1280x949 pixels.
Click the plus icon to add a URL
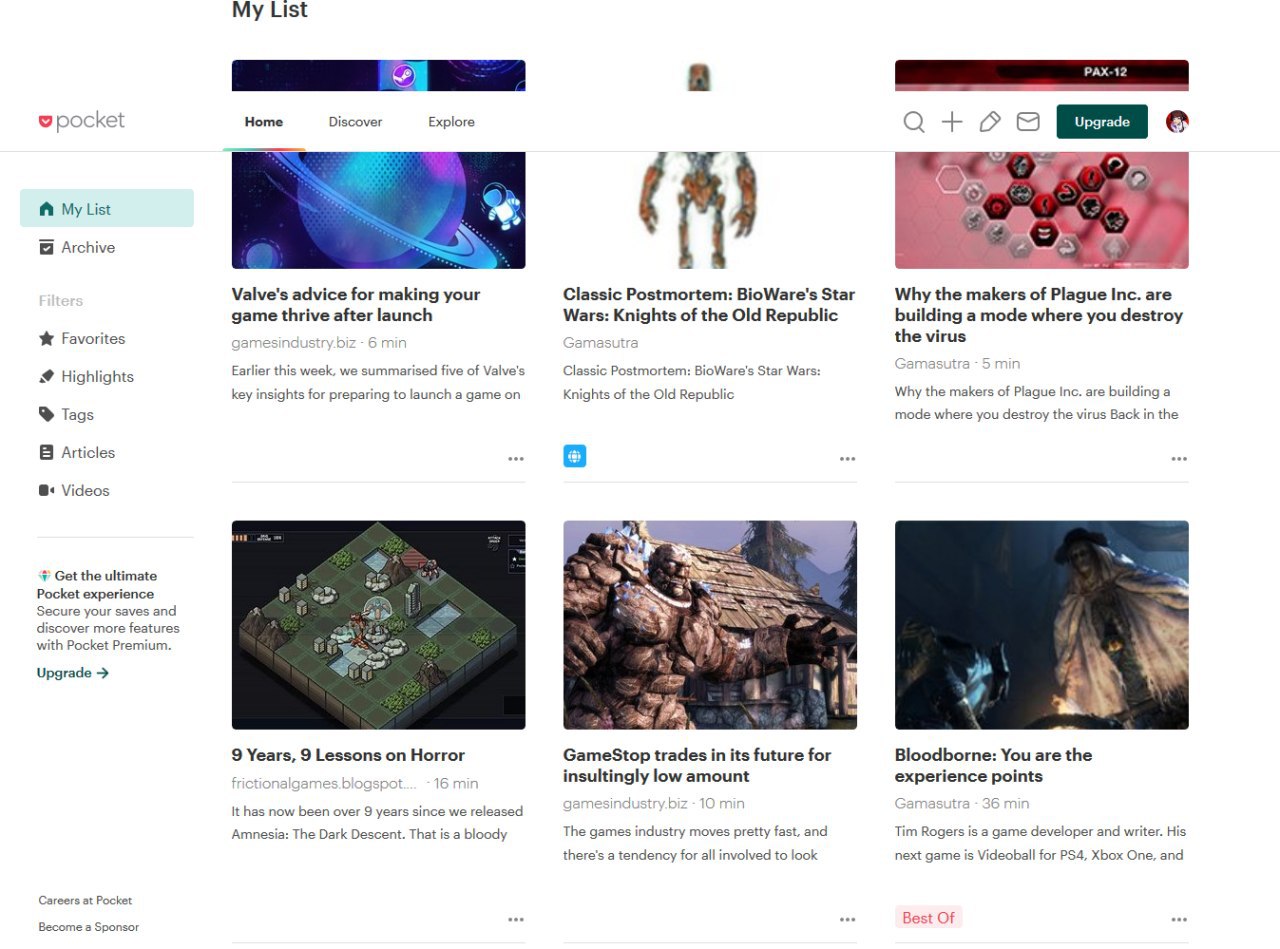coord(952,122)
